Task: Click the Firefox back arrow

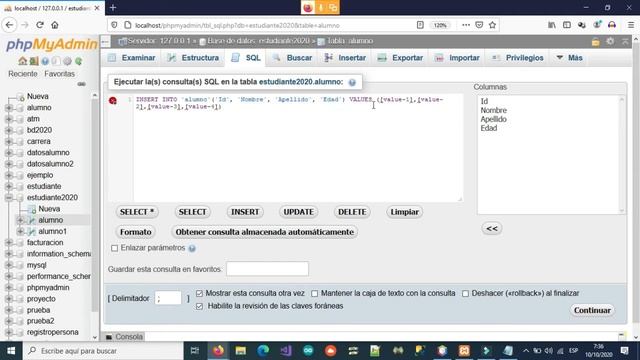Action: [x=9, y=25]
